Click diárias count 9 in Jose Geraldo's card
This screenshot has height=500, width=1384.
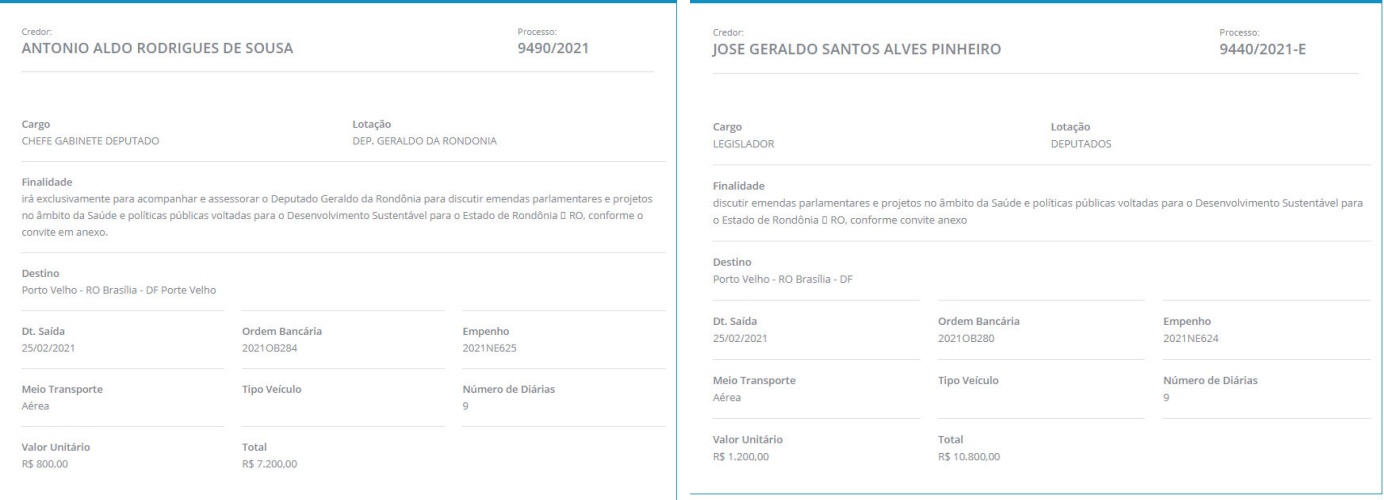(x=1166, y=397)
